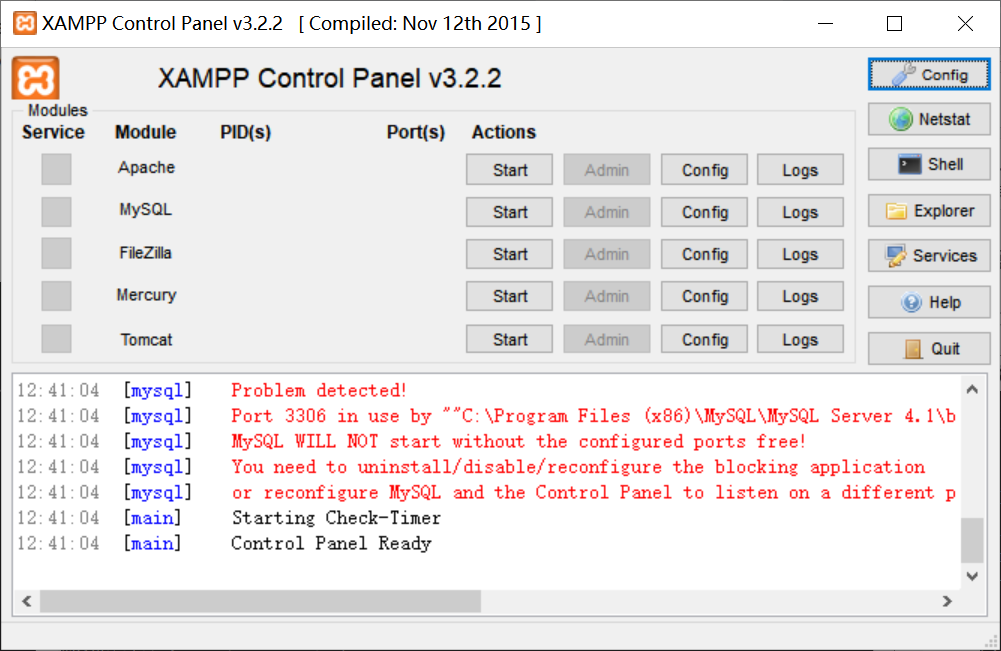This screenshot has height=651, width=1001.
Task: Open Help with the question mark icon
Action: (x=929, y=302)
